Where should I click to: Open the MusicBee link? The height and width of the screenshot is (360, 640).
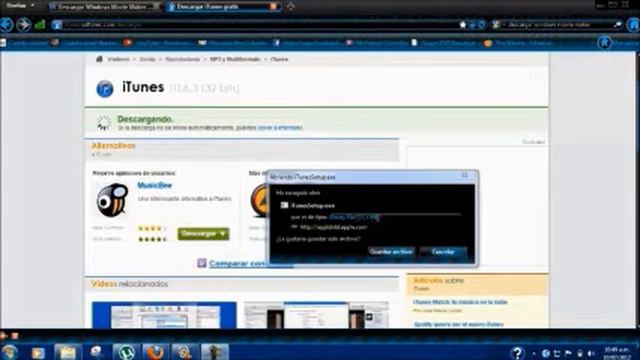coord(154,185)
